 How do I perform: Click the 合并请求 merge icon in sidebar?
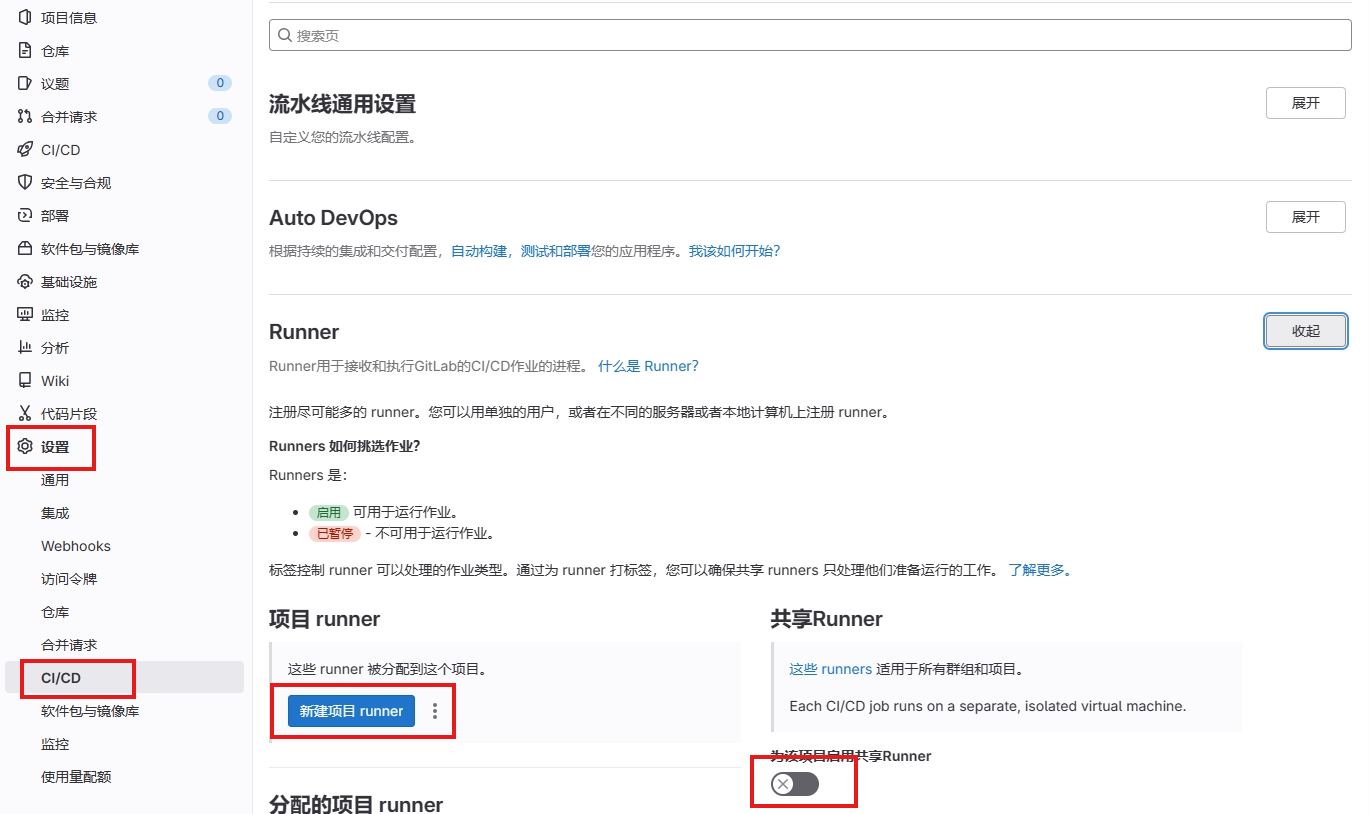coord(25,117)
